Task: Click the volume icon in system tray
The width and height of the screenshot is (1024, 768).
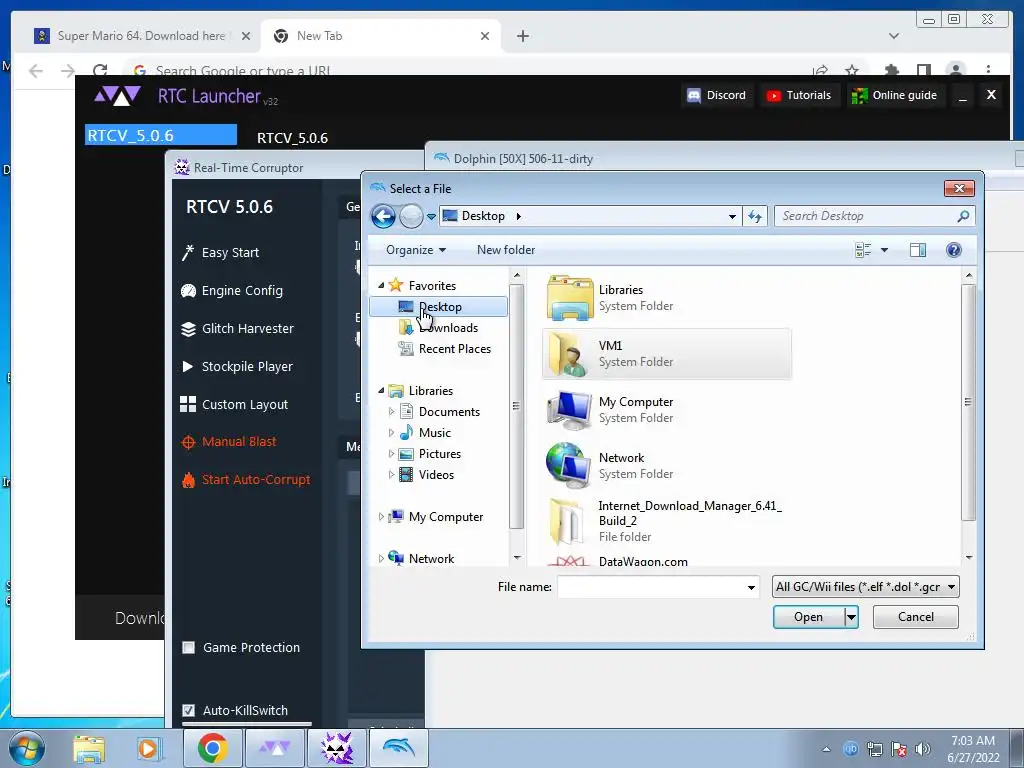Action: [x=922, y=748]
